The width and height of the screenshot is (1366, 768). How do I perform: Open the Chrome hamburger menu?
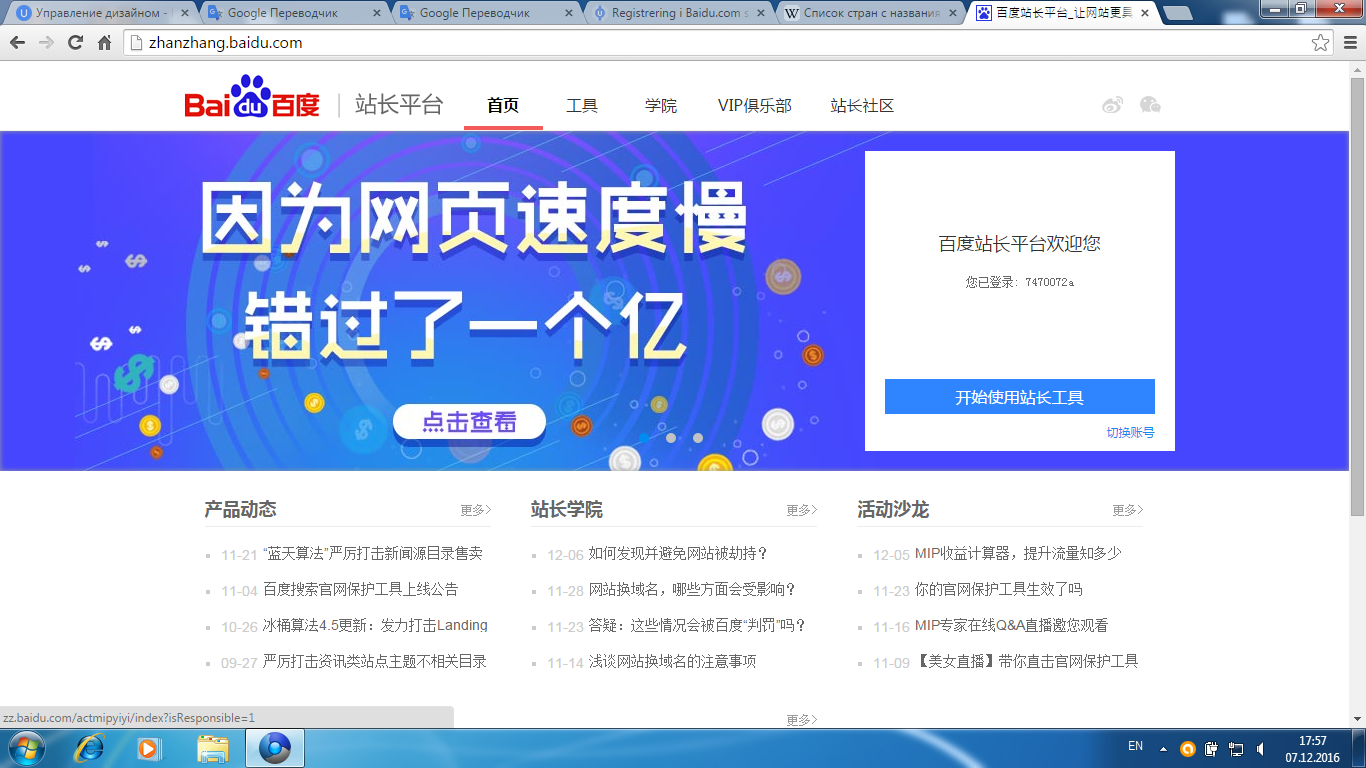pyautogui.click(x=1350, y=43)
